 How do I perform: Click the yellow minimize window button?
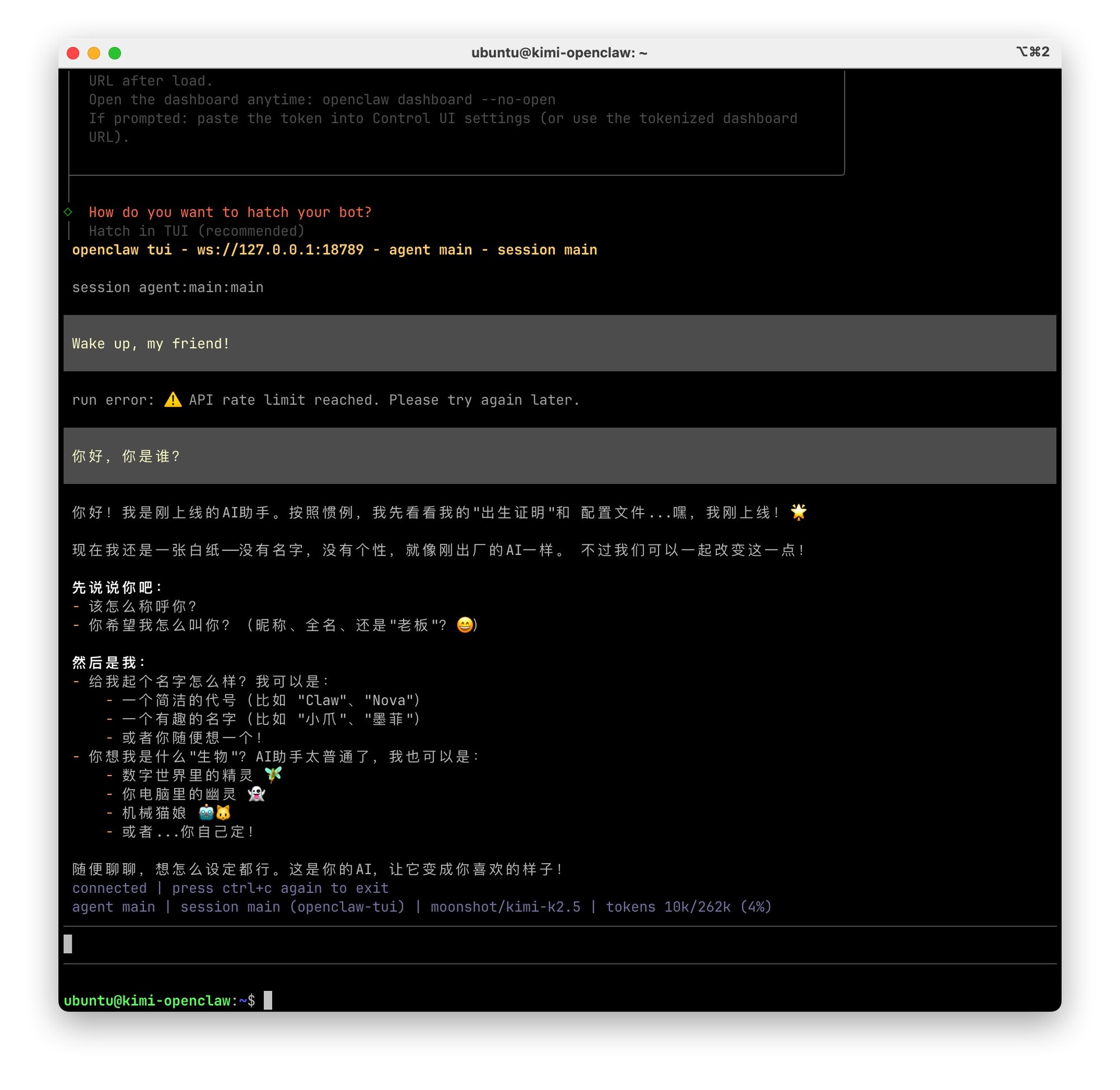click(x=94, y=53)
